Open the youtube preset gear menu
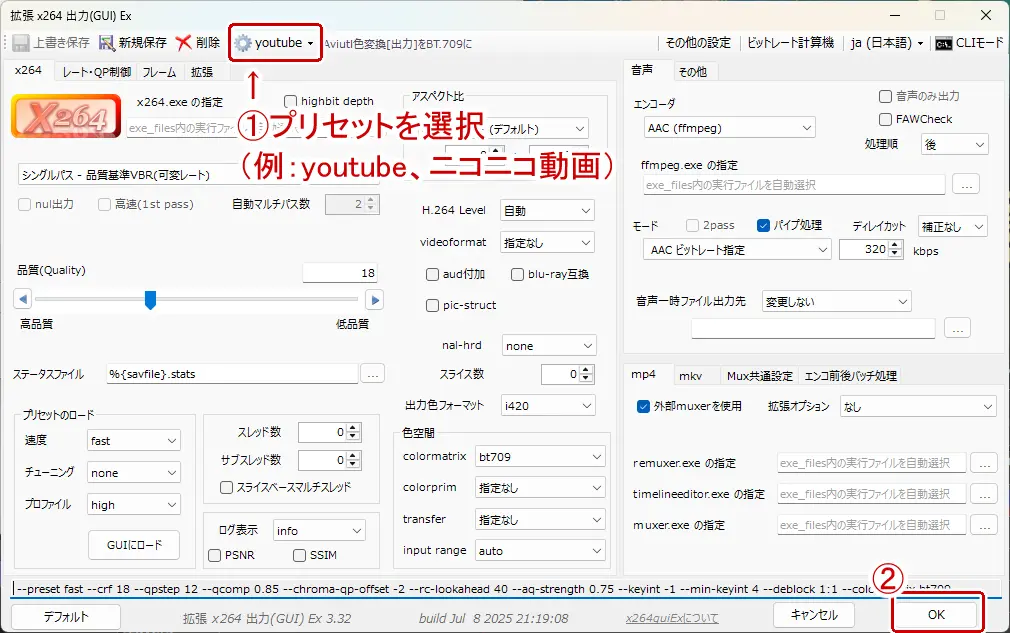The width and height of the screenshot is (1010, 633). [x=275, y=43]
